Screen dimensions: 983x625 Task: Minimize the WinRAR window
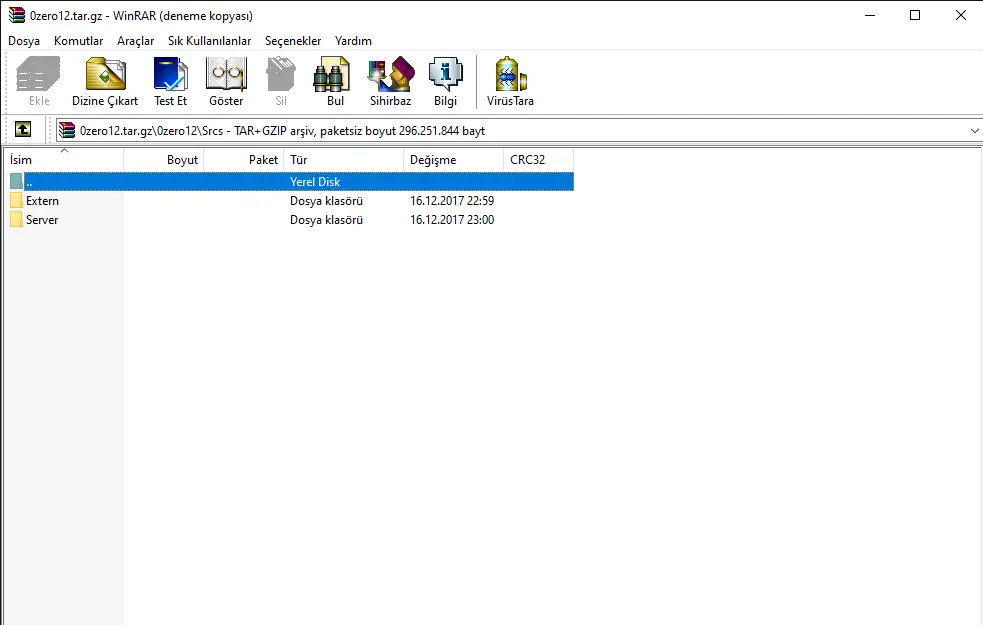(x=870, y=15)
